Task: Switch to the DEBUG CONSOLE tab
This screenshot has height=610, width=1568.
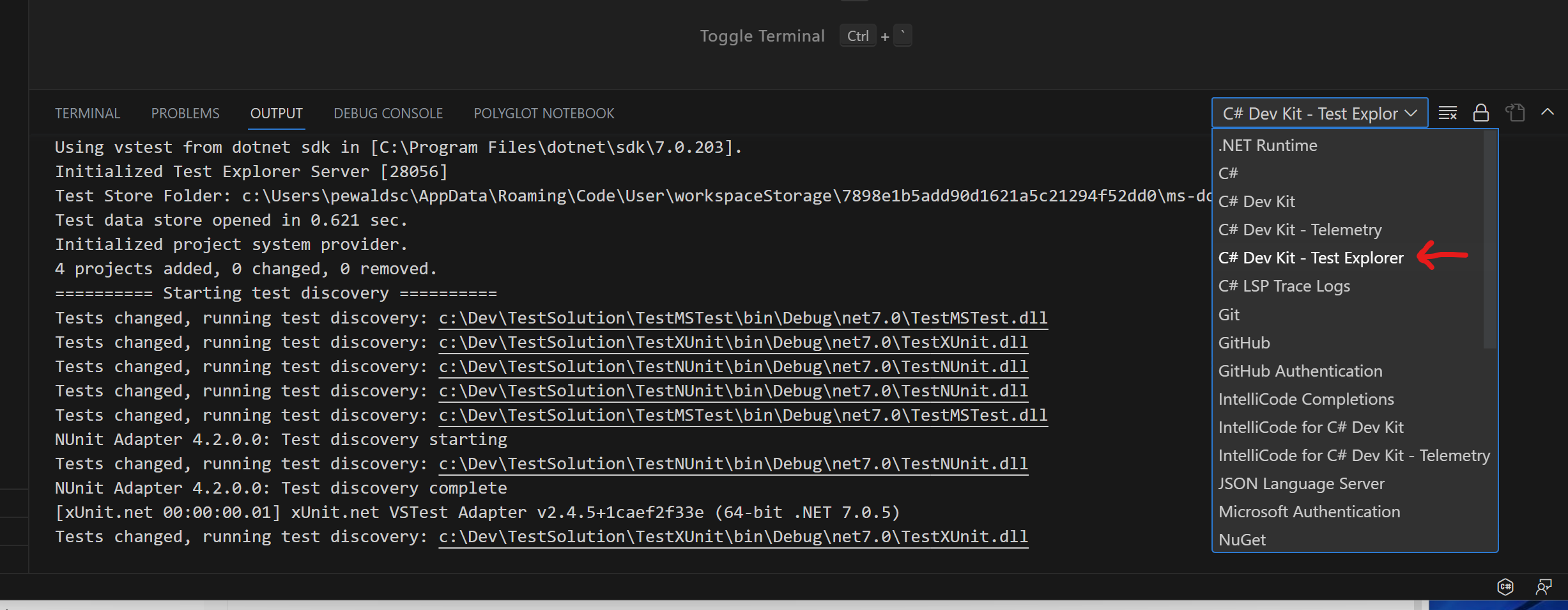Action: tap(388, 113)
